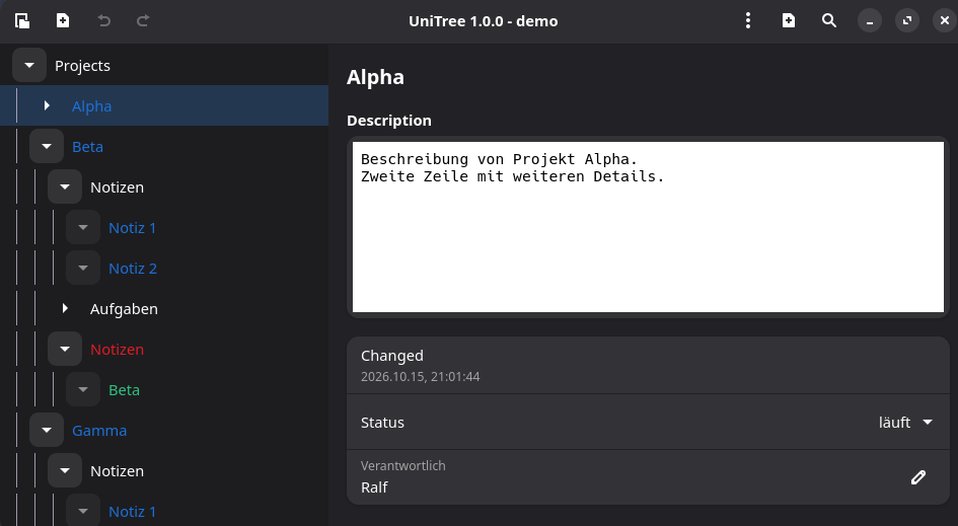Undo the last change
The width and height of the screenshot is (958, 526).
tap(104, 21)
